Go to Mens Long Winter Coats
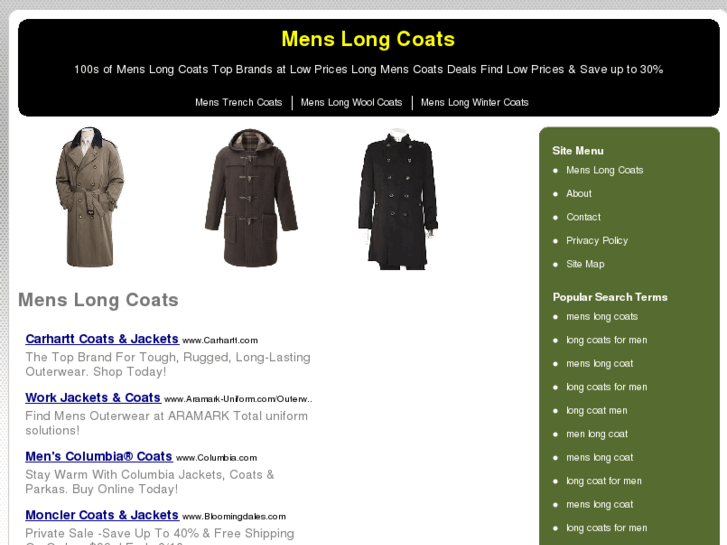The width and height of the screenshot is (727, 545). (475, 103)
